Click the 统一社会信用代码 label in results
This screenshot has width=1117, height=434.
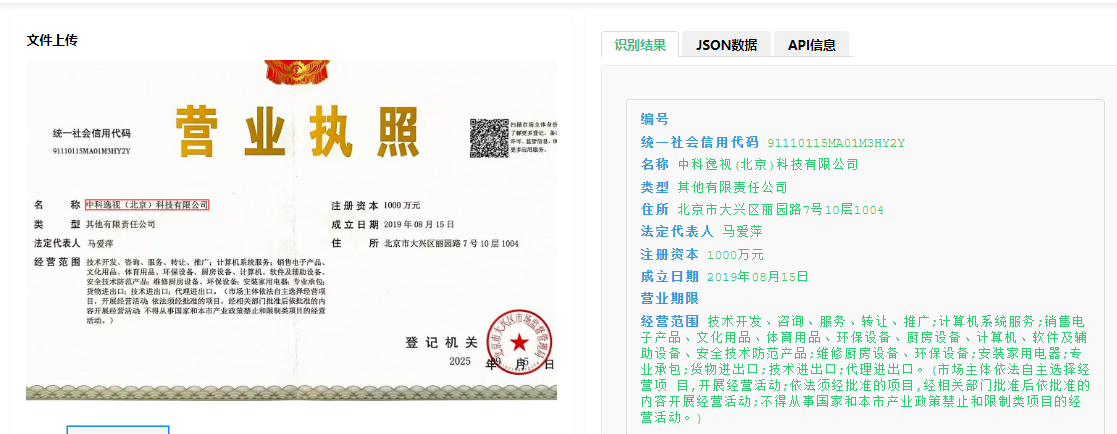point(699,142)
